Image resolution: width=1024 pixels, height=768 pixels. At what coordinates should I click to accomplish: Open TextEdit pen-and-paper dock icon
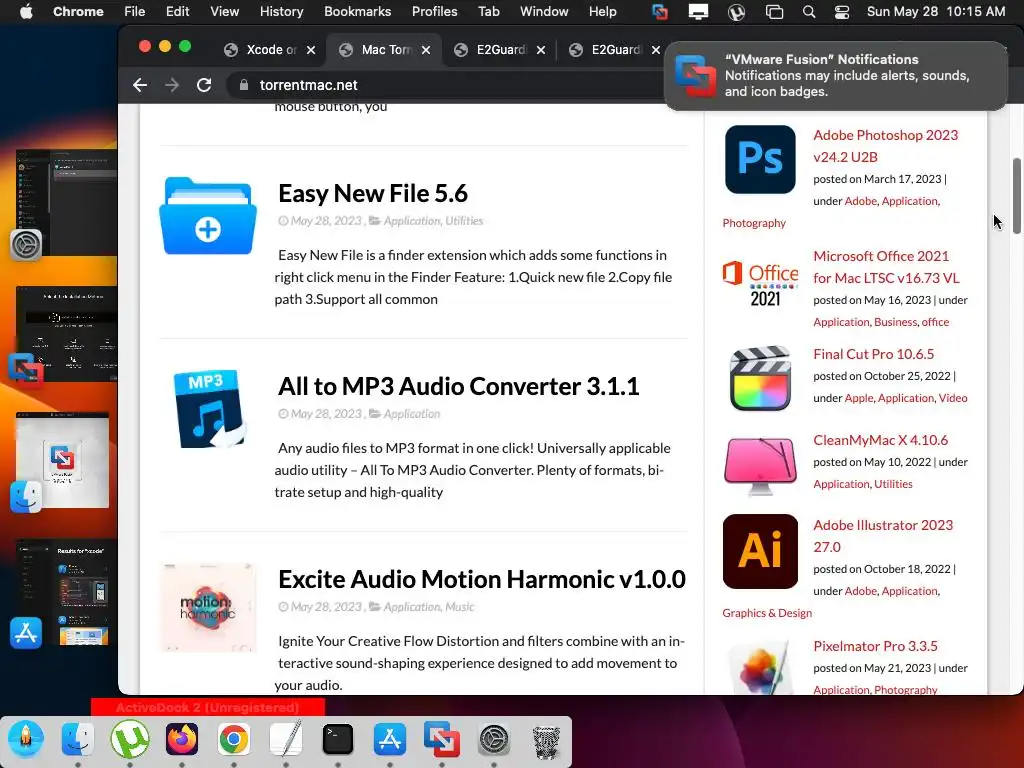286,739
